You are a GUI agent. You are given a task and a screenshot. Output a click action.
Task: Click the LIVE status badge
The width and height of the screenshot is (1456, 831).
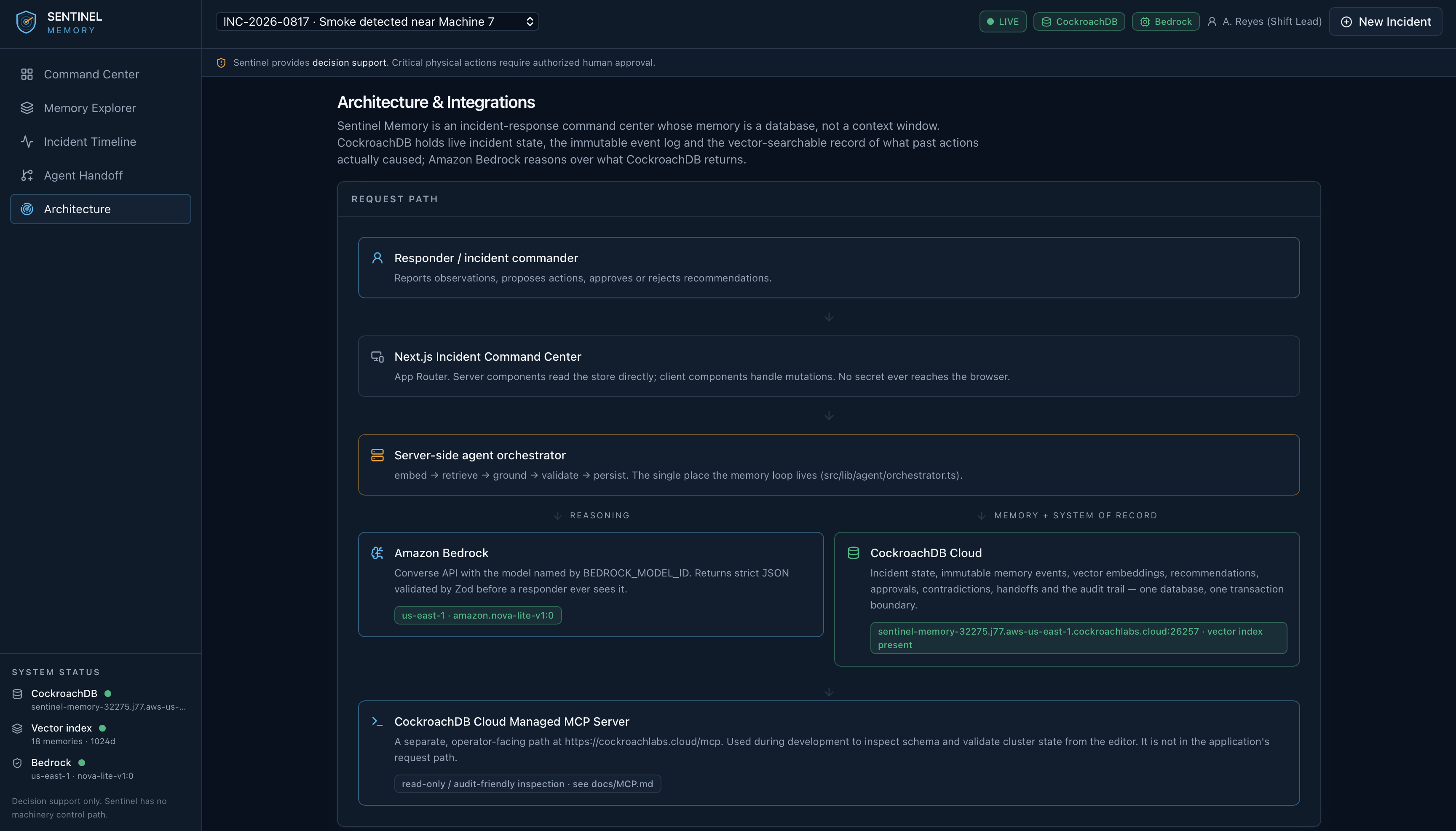tap(1002, 21)
